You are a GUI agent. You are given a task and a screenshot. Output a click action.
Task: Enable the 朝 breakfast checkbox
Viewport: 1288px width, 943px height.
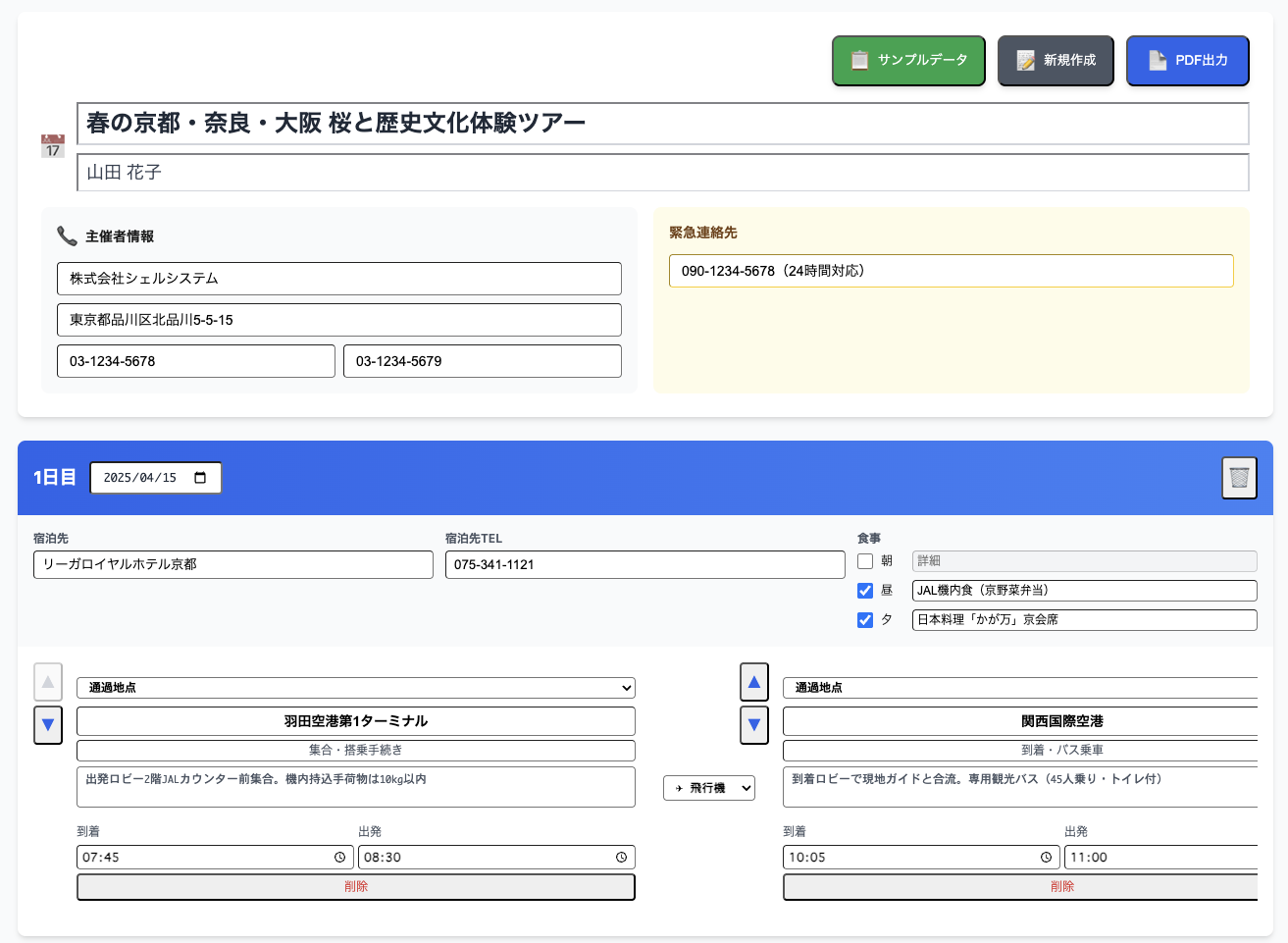click(x=865, y=560)
